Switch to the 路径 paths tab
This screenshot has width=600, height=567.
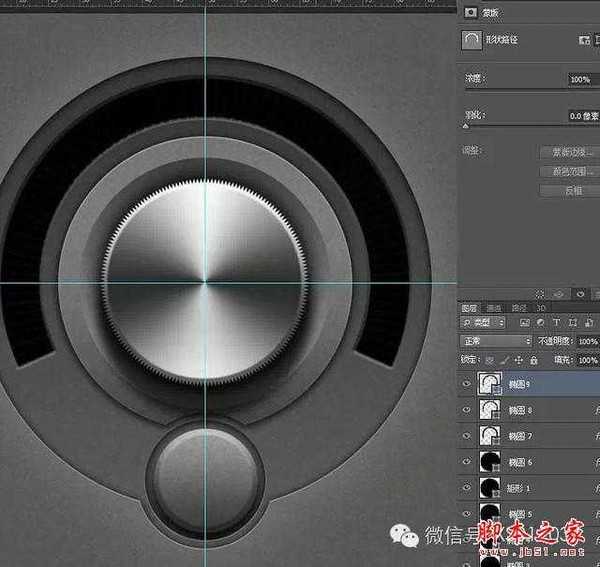point(519,308)
